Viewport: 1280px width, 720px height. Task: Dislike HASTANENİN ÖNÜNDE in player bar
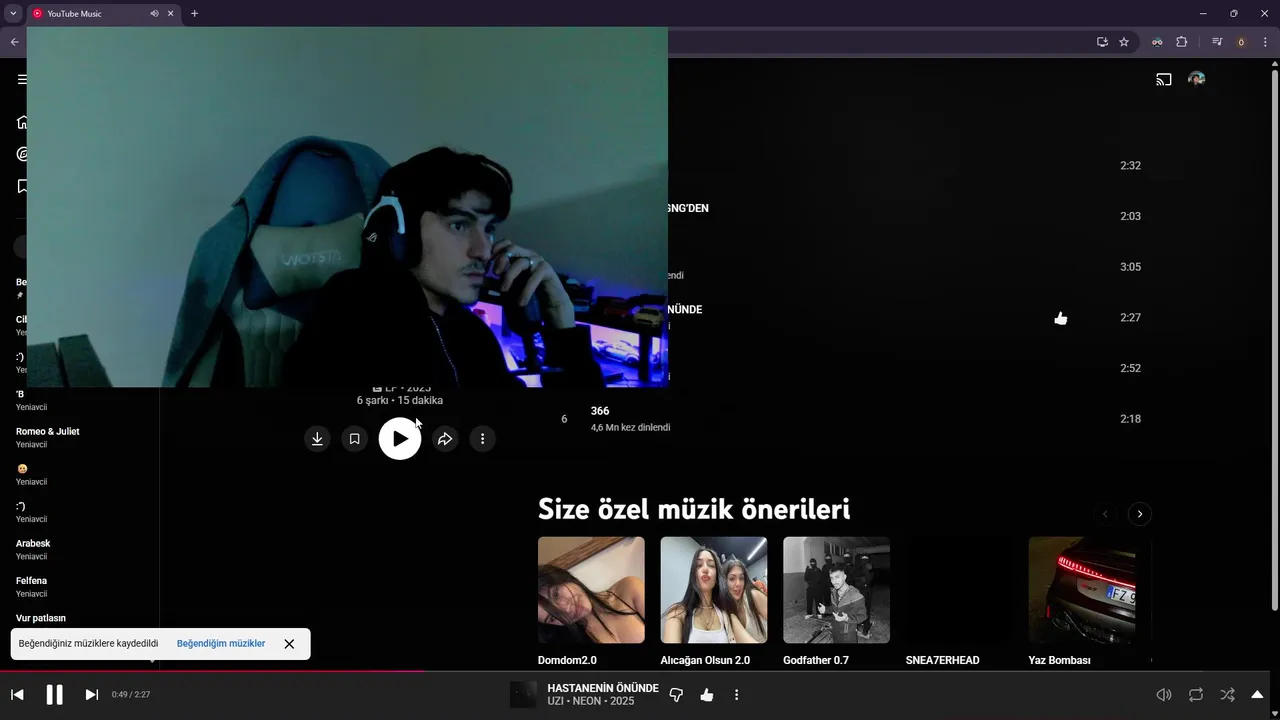[x=676, y=694]
